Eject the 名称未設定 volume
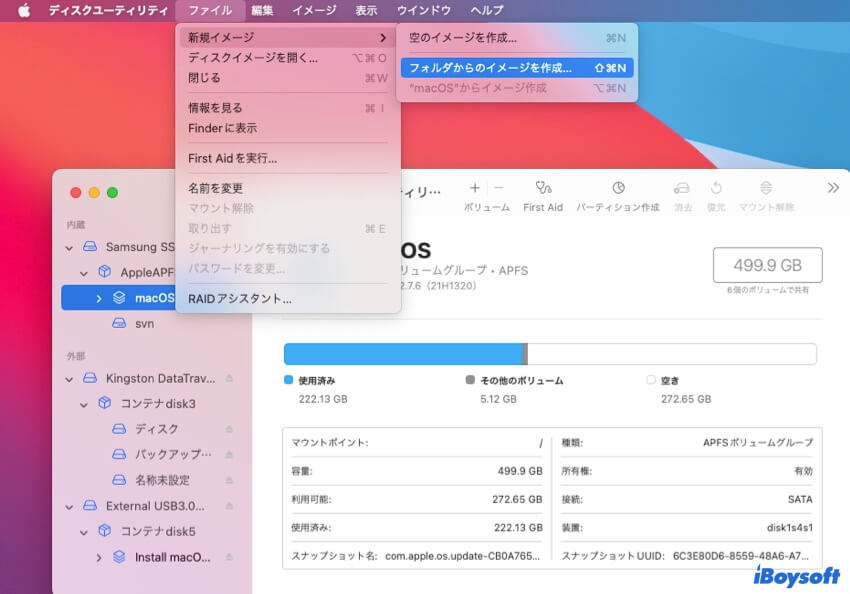The height and width of the screenshot is (594, 850). pos(229,480)
